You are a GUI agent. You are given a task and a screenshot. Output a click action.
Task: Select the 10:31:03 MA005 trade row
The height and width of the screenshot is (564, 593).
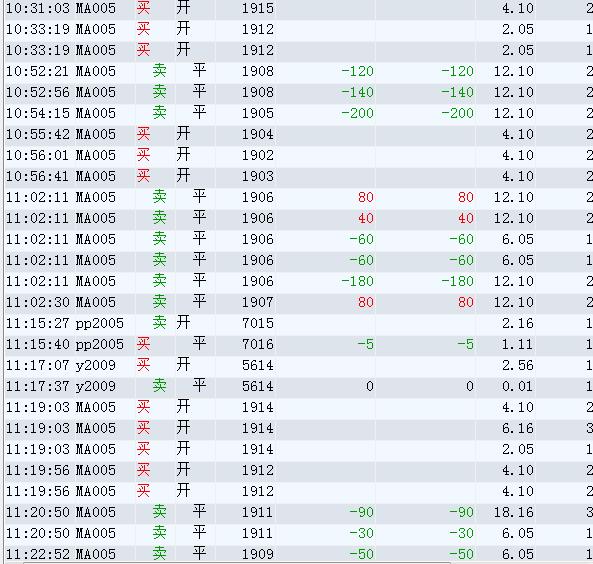299,8
